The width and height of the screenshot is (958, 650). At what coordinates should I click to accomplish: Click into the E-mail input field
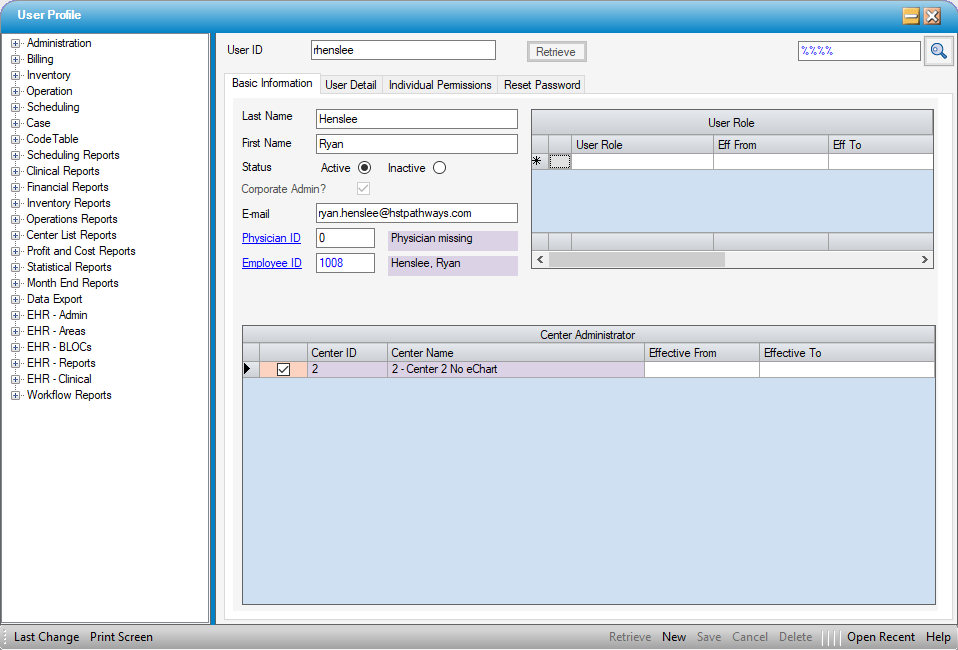416,213
